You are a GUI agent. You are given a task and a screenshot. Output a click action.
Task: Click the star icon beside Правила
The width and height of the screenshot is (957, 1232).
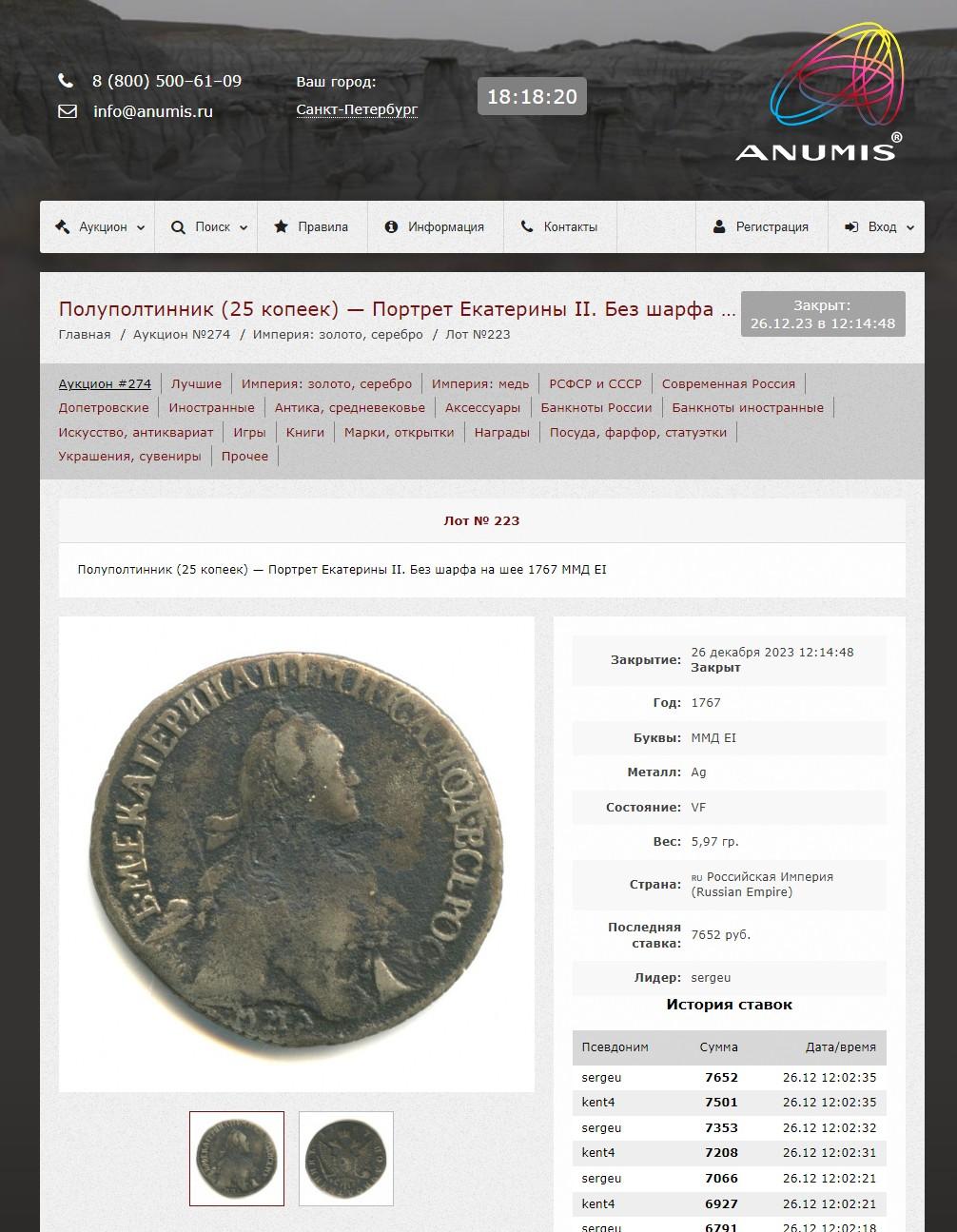pyautogui.click(x=281, y=226)
